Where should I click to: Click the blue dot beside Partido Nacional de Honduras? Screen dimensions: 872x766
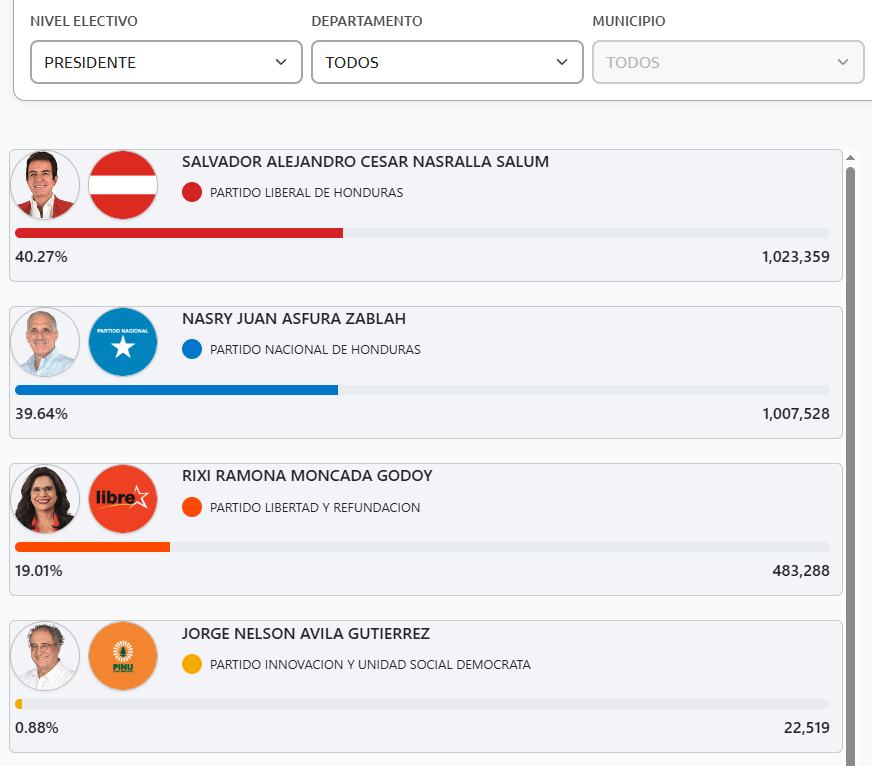[x=192, y=350]
